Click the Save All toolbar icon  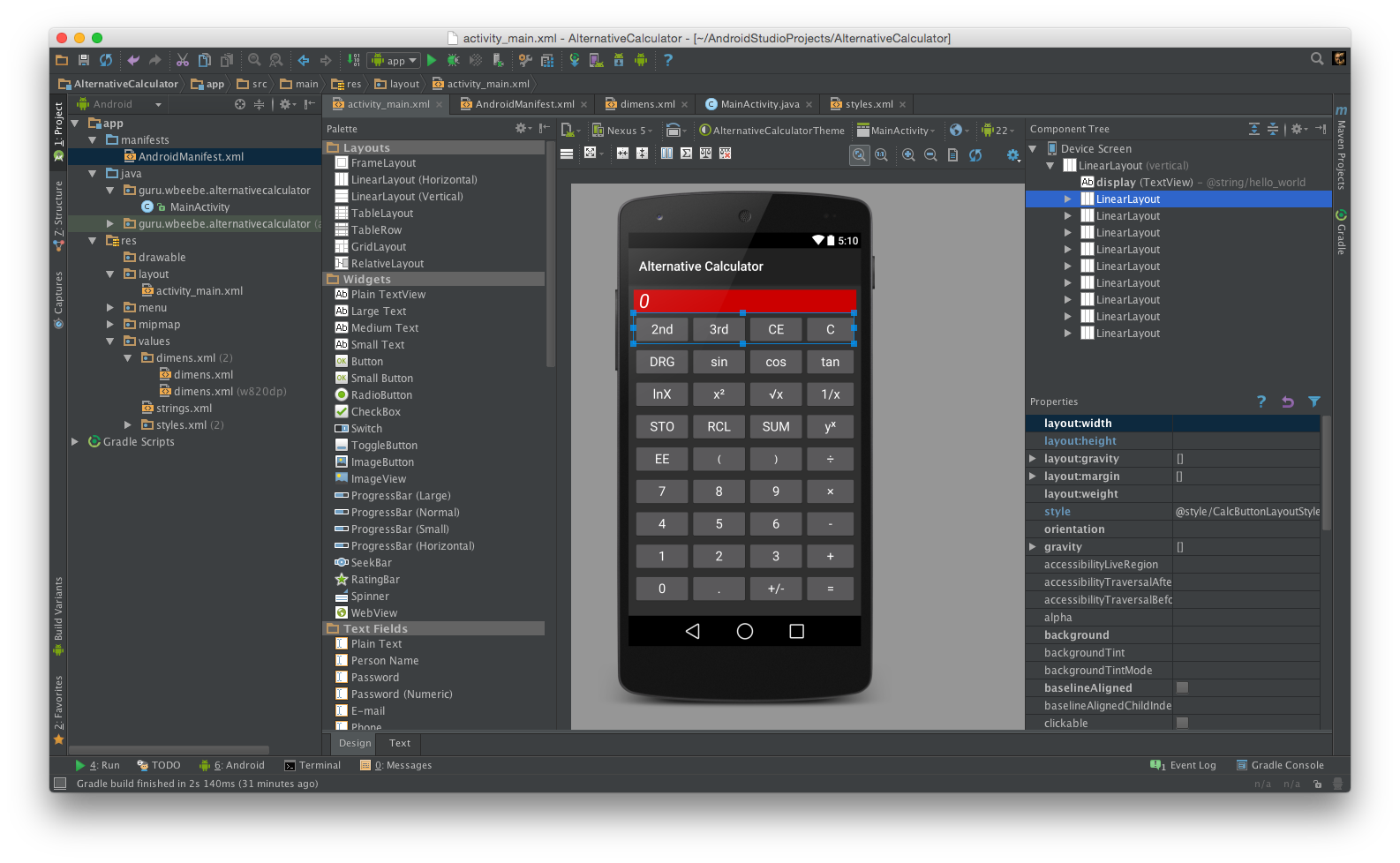tap(84, 60)
